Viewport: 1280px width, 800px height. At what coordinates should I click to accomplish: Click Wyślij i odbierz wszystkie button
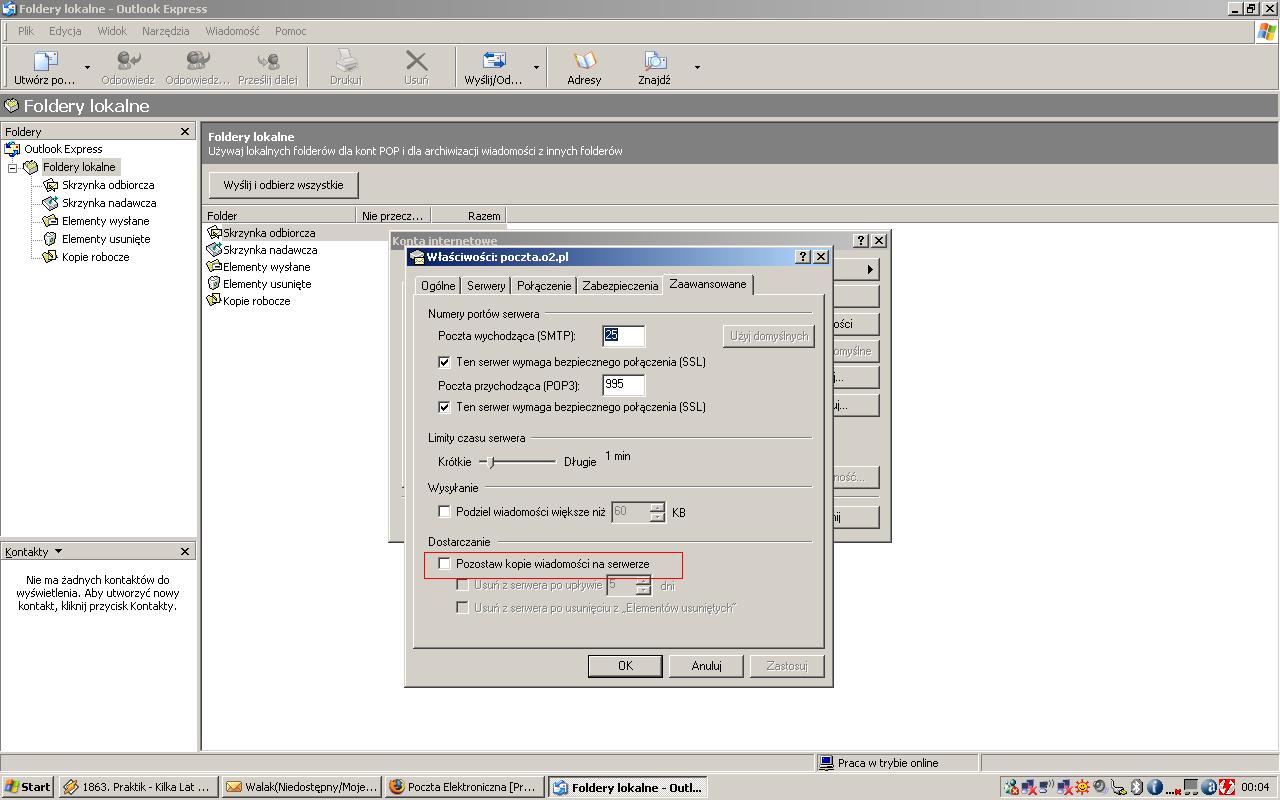(x=284, y=185)
